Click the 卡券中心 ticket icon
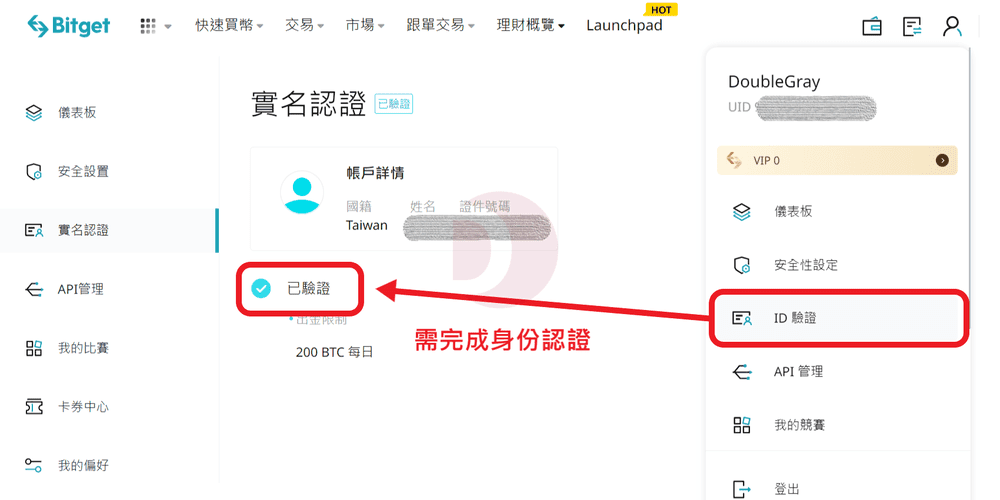 pyautogui.click(x=33, y=407)
